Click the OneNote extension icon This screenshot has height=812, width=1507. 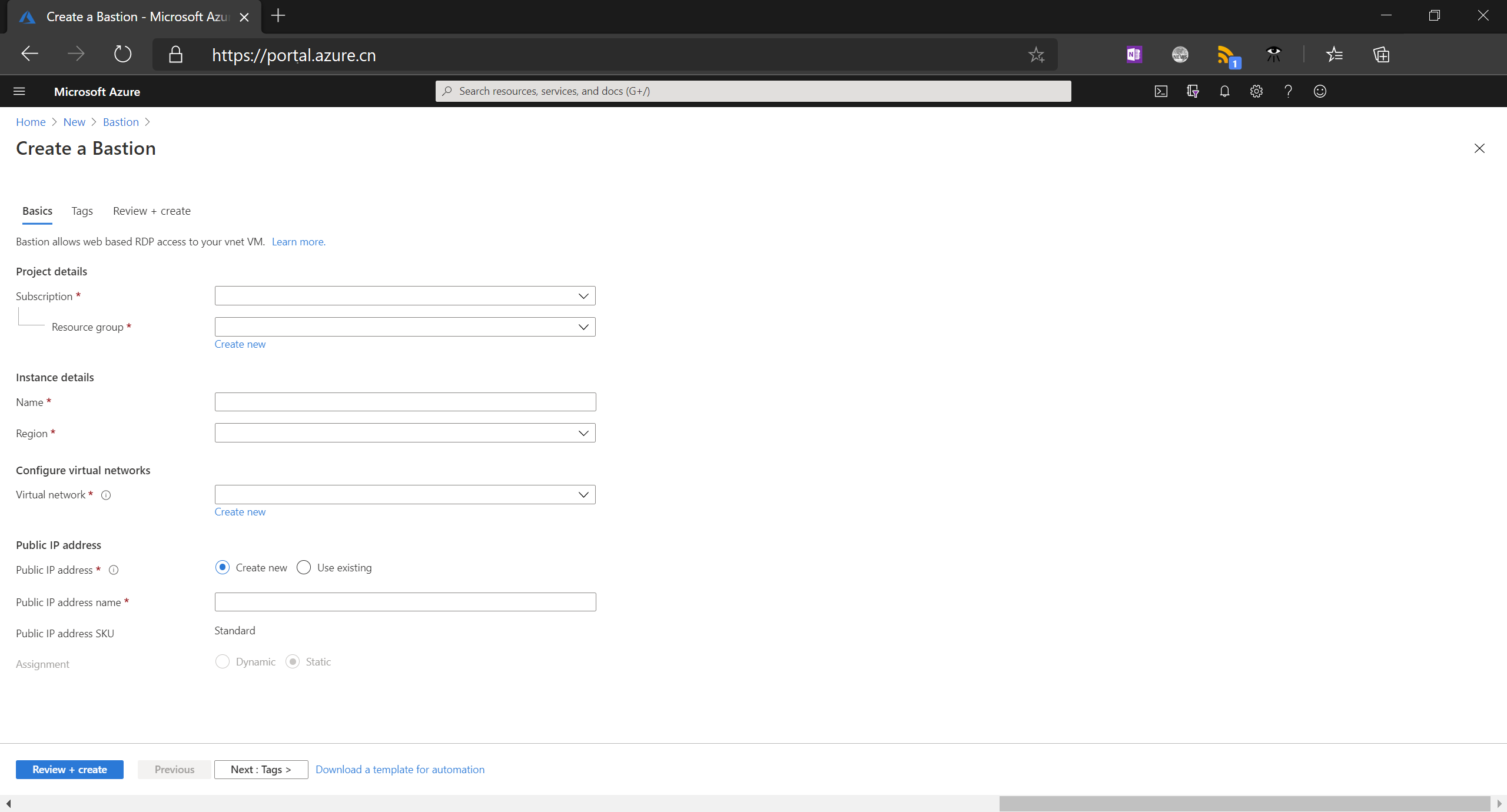1134,55
